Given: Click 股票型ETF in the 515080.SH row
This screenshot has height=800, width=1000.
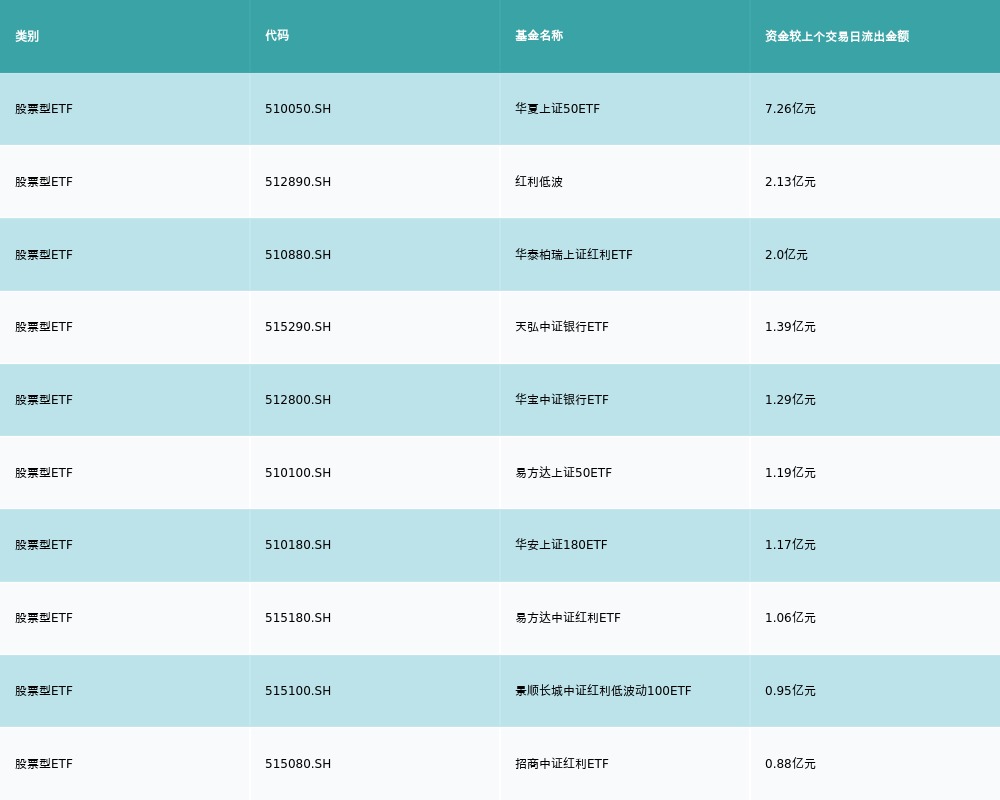Looking at the screenshot, I should pyautogui.click(x=44, y=764).
